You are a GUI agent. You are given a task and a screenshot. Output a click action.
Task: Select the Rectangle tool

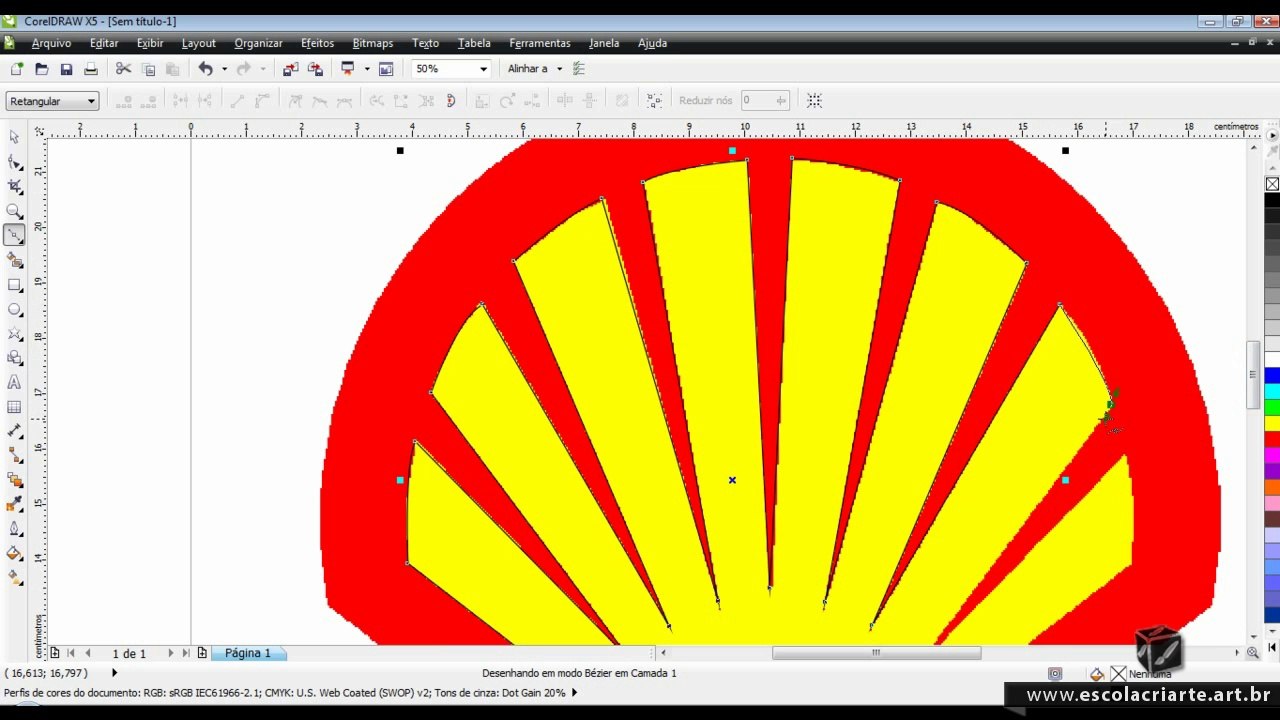[x=14, y=285]
